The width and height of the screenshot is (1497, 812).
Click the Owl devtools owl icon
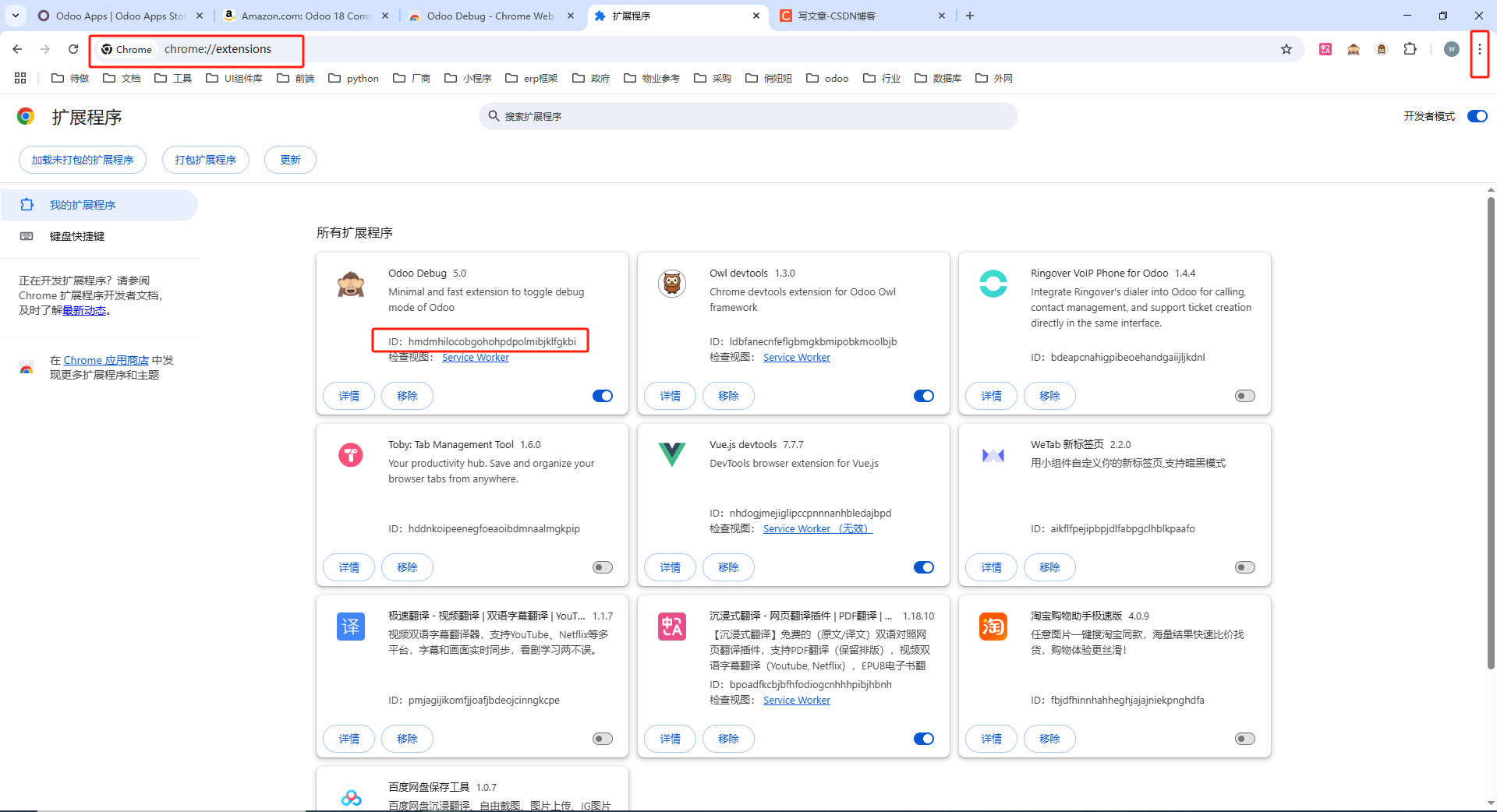(671, 284)
